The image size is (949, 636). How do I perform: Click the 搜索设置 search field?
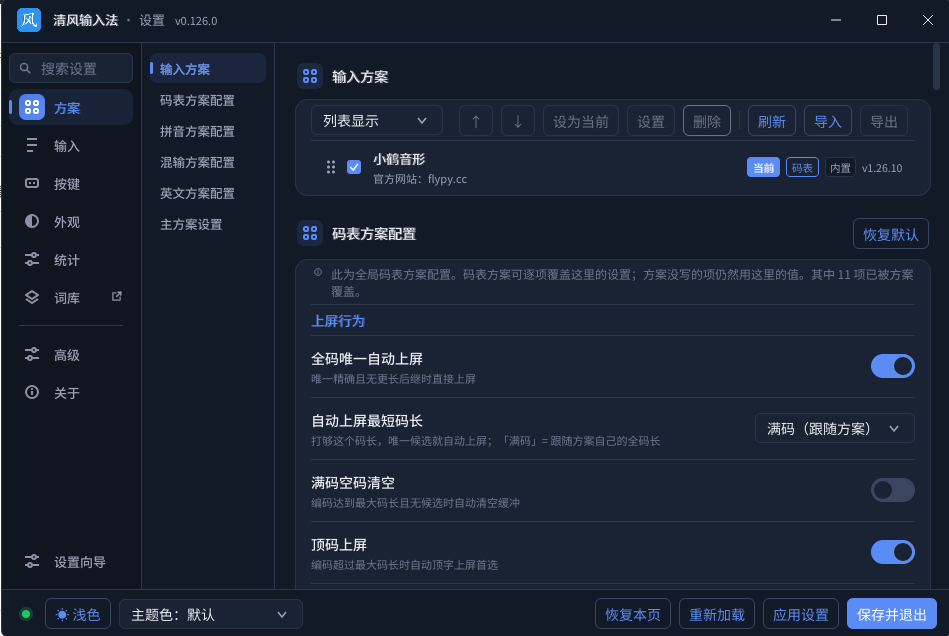tap(71, 68)
